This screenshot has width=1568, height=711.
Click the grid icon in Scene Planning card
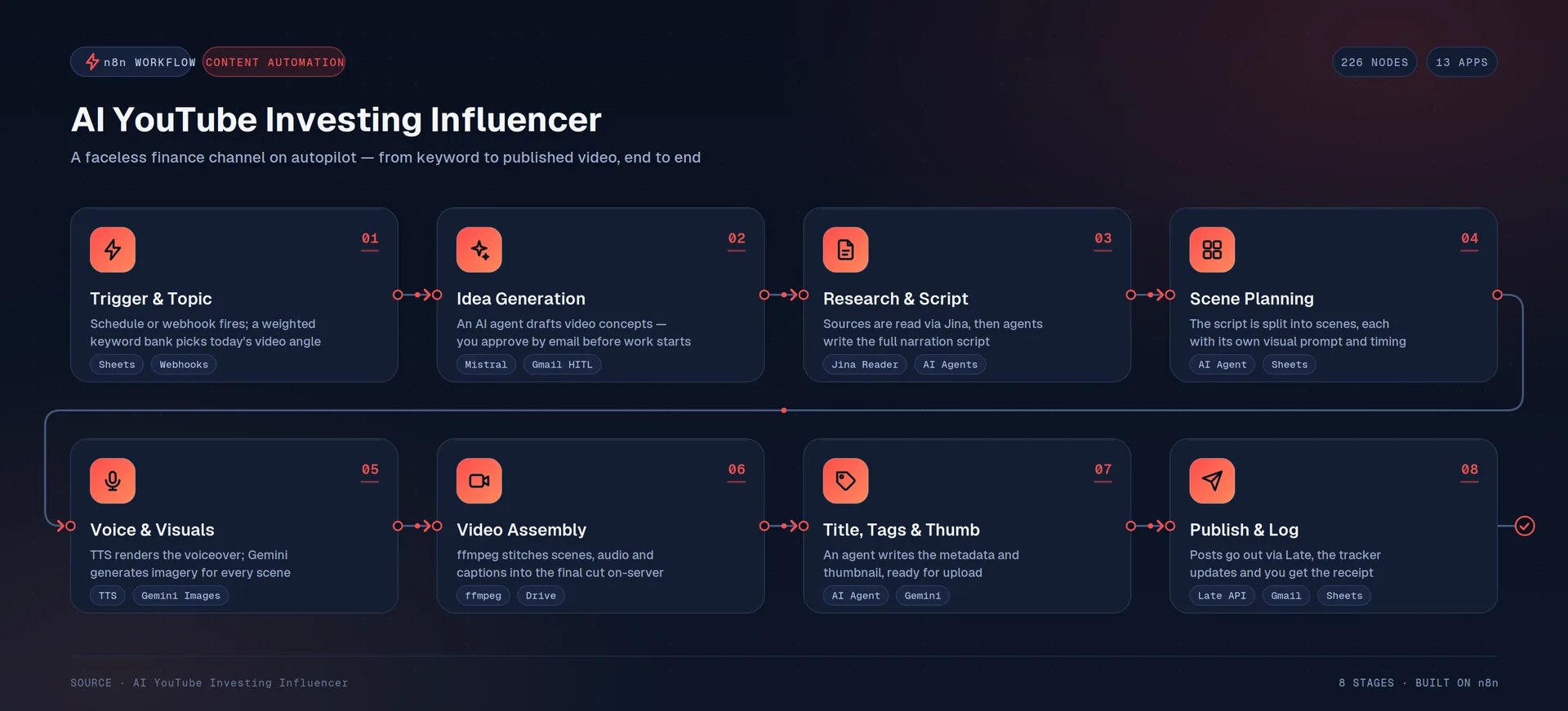pos(1213,250)
